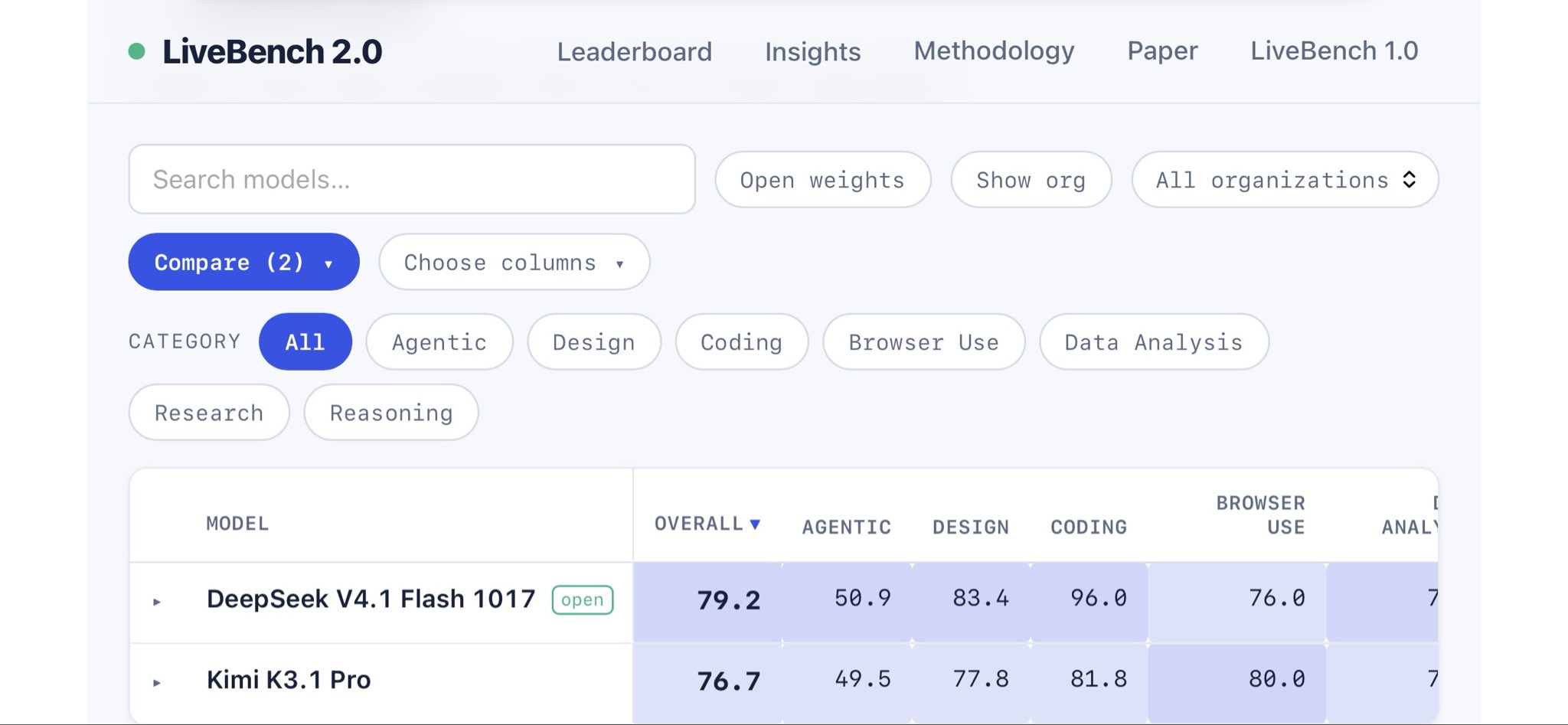The image size is (1568, 725).
Task: Click Kimi's design score 77.8
Action: tap(981, 679)
